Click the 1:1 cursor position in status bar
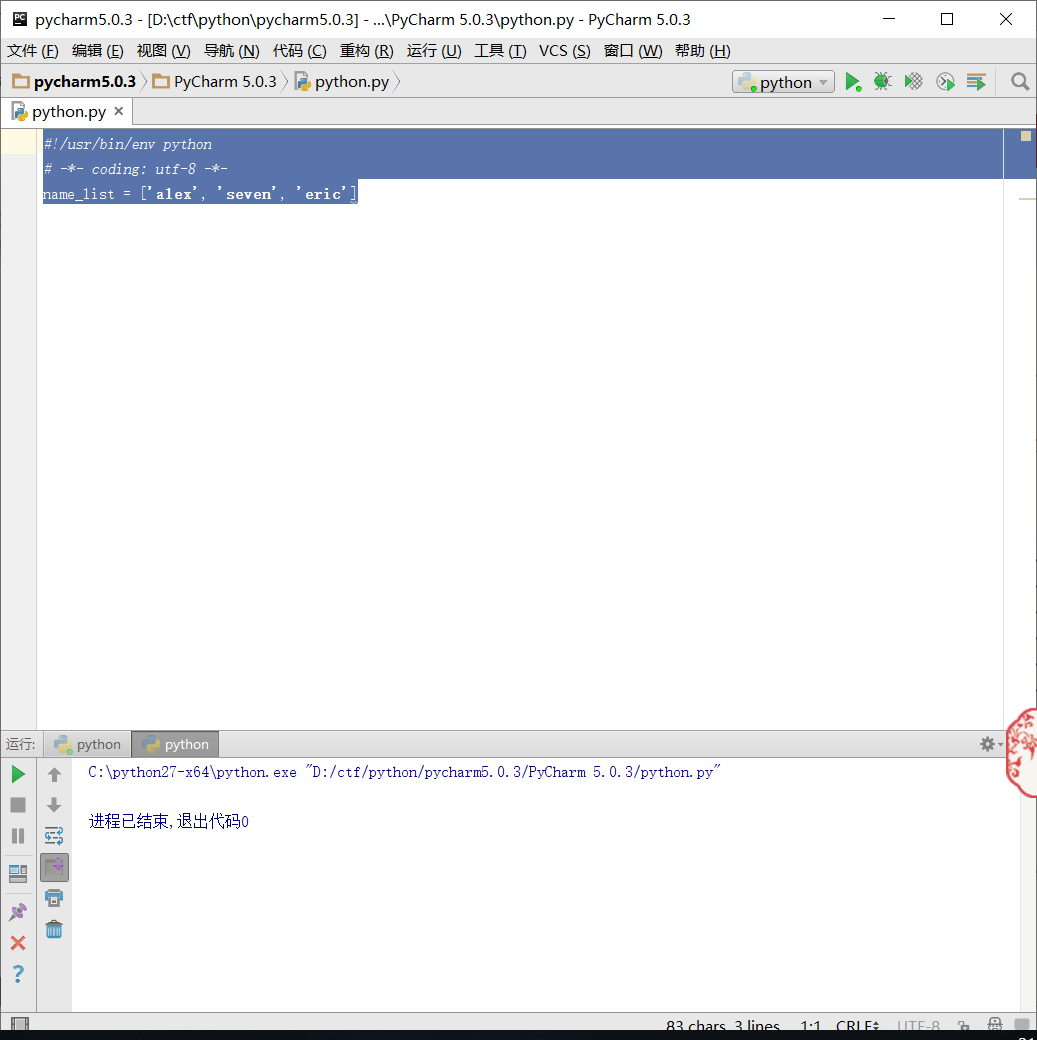Image resolution: width=1037 pixels, height=1040 pixels. click(810, 1025)
